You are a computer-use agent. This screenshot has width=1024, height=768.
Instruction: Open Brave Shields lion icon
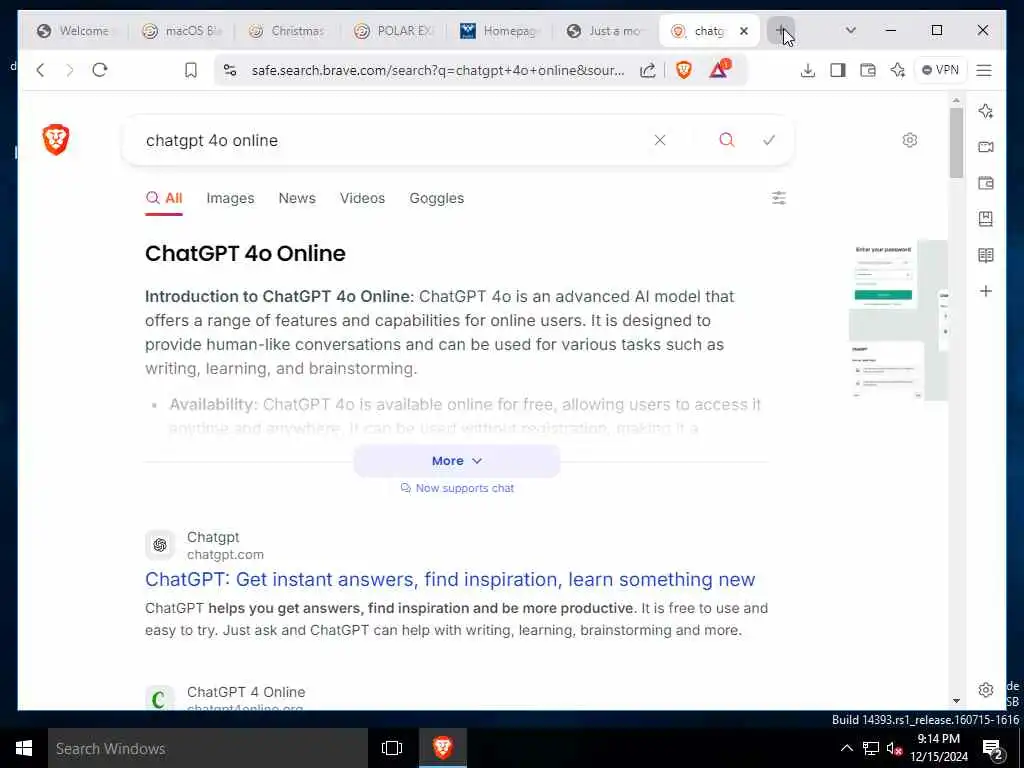pyautogui.click(x=684, y=70)
